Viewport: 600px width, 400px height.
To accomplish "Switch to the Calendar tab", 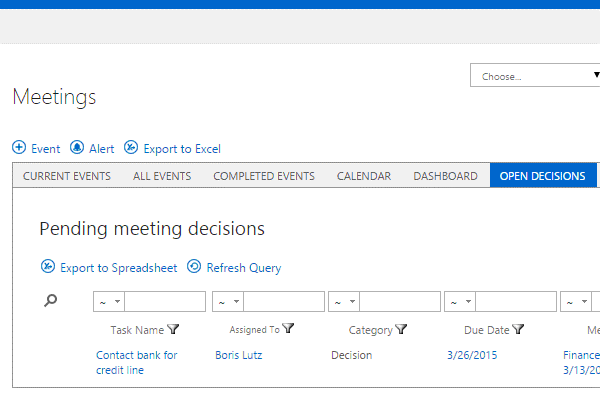I will (364, 176).
